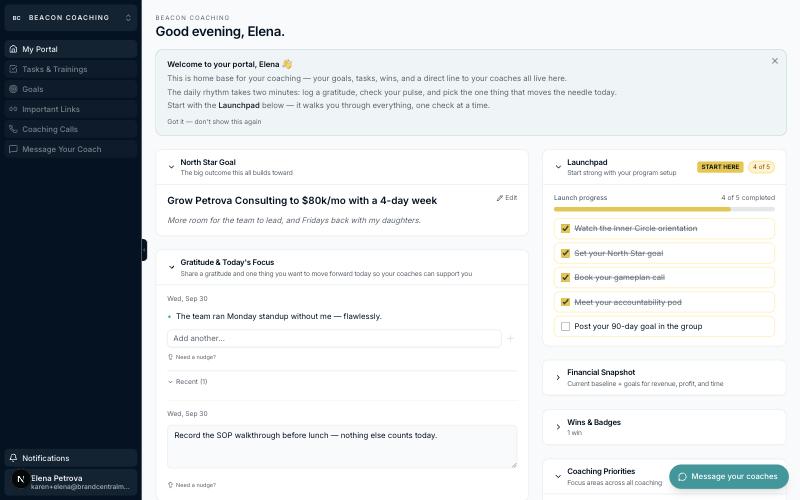Check Post your 90-day goal in the group

tap(565, 327)
